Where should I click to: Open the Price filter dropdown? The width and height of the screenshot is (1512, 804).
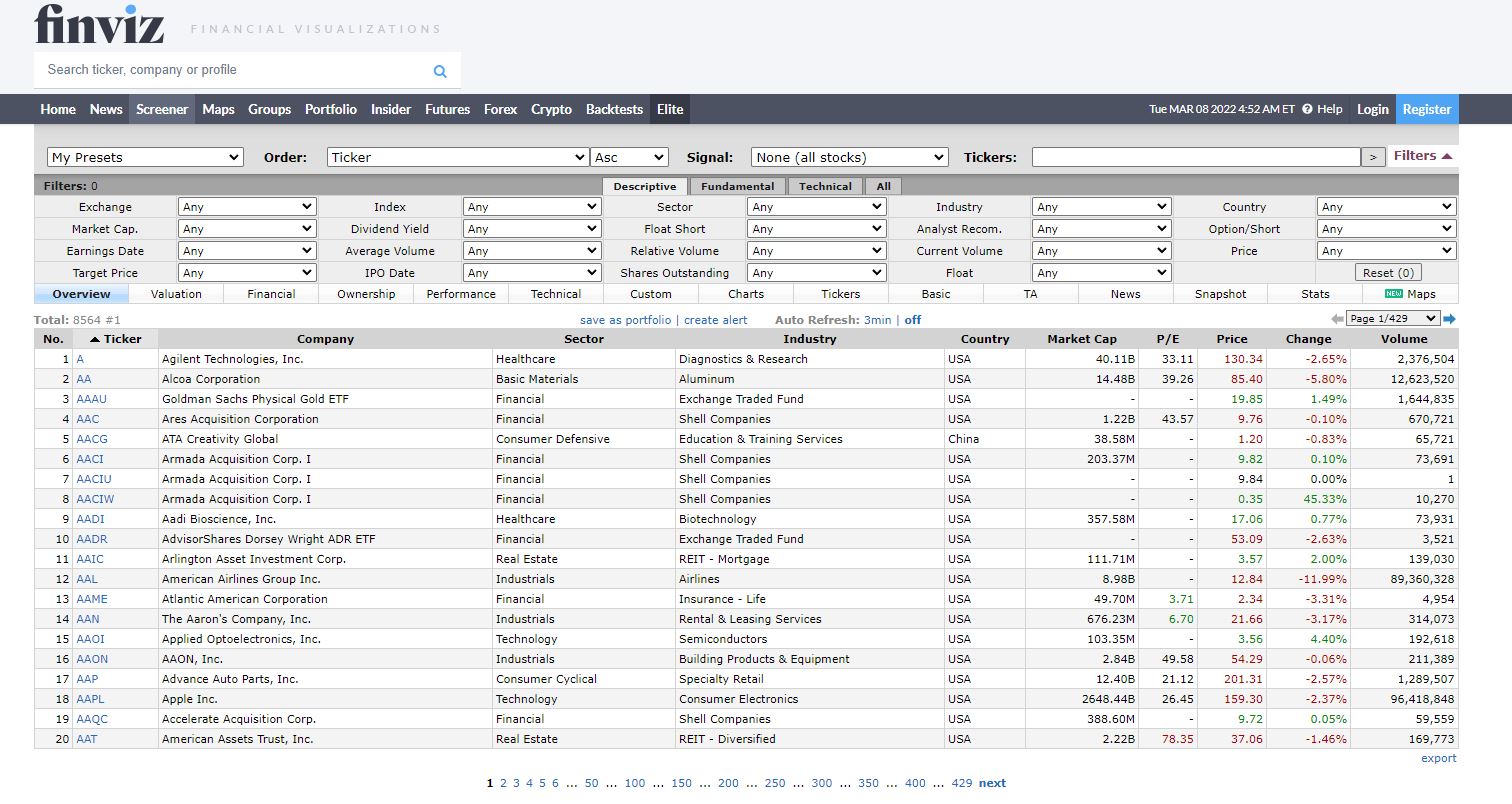[1387, 251]
